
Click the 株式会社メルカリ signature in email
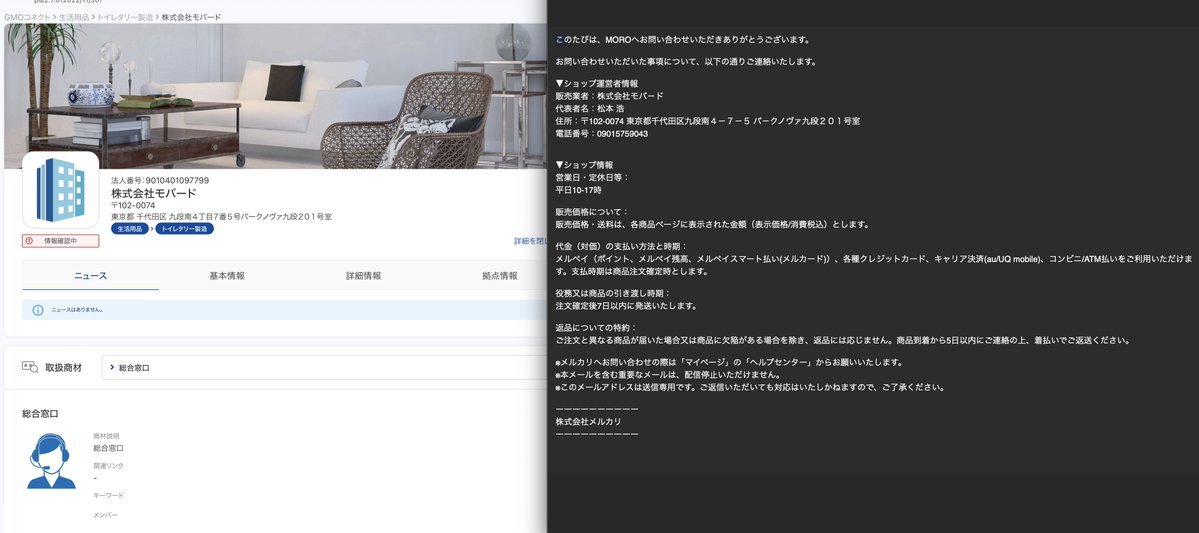coord(588,421)
